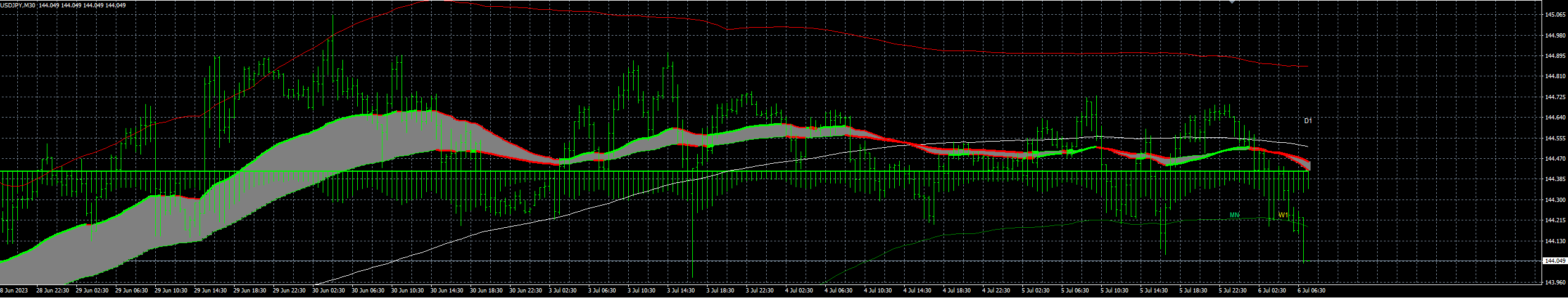
Task: Click price scale value 144.300
Action: coord(1555,200)
